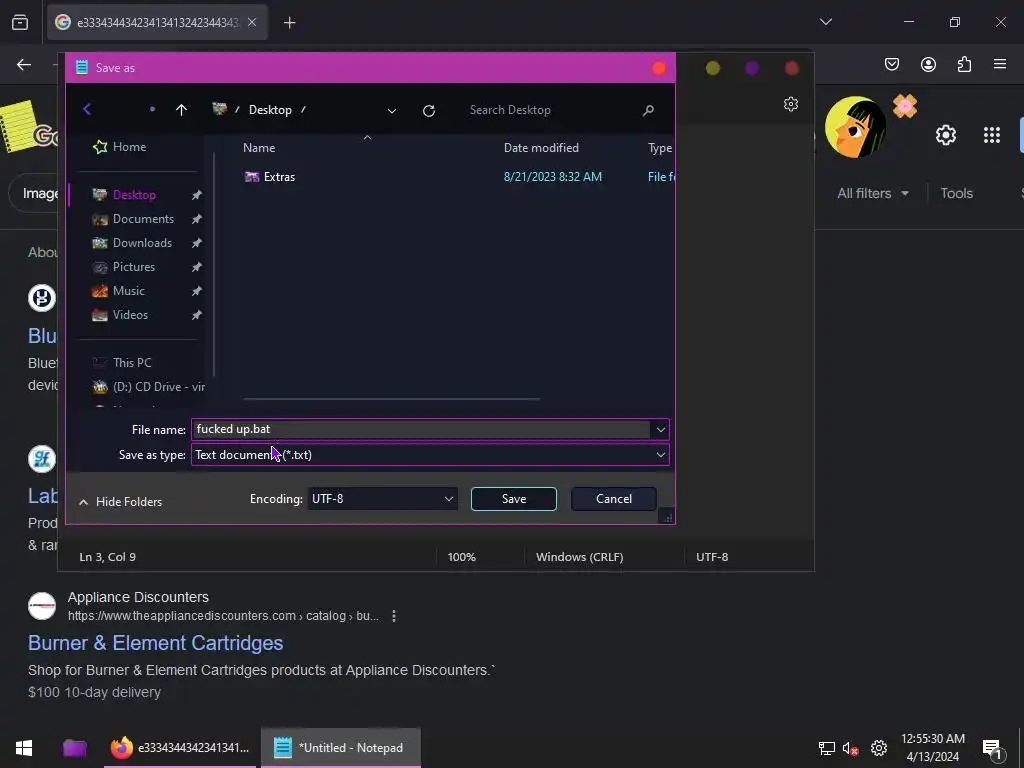Open Firefox extensions puzzle icon

point(964,64)
